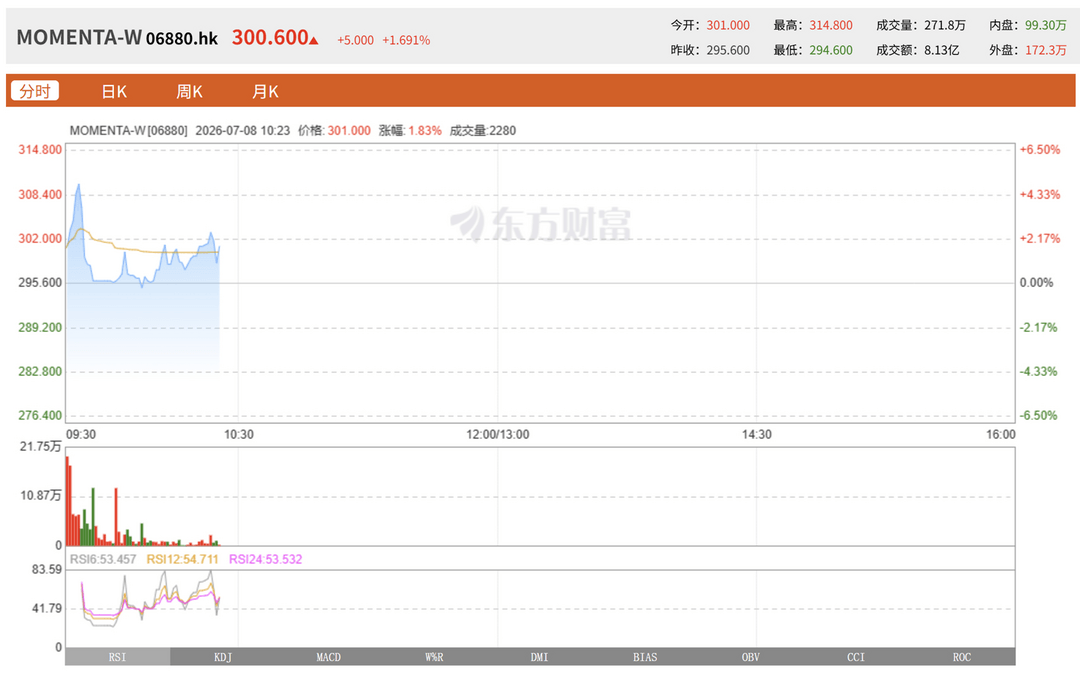Click the +4.33% right axis label

1039,194
